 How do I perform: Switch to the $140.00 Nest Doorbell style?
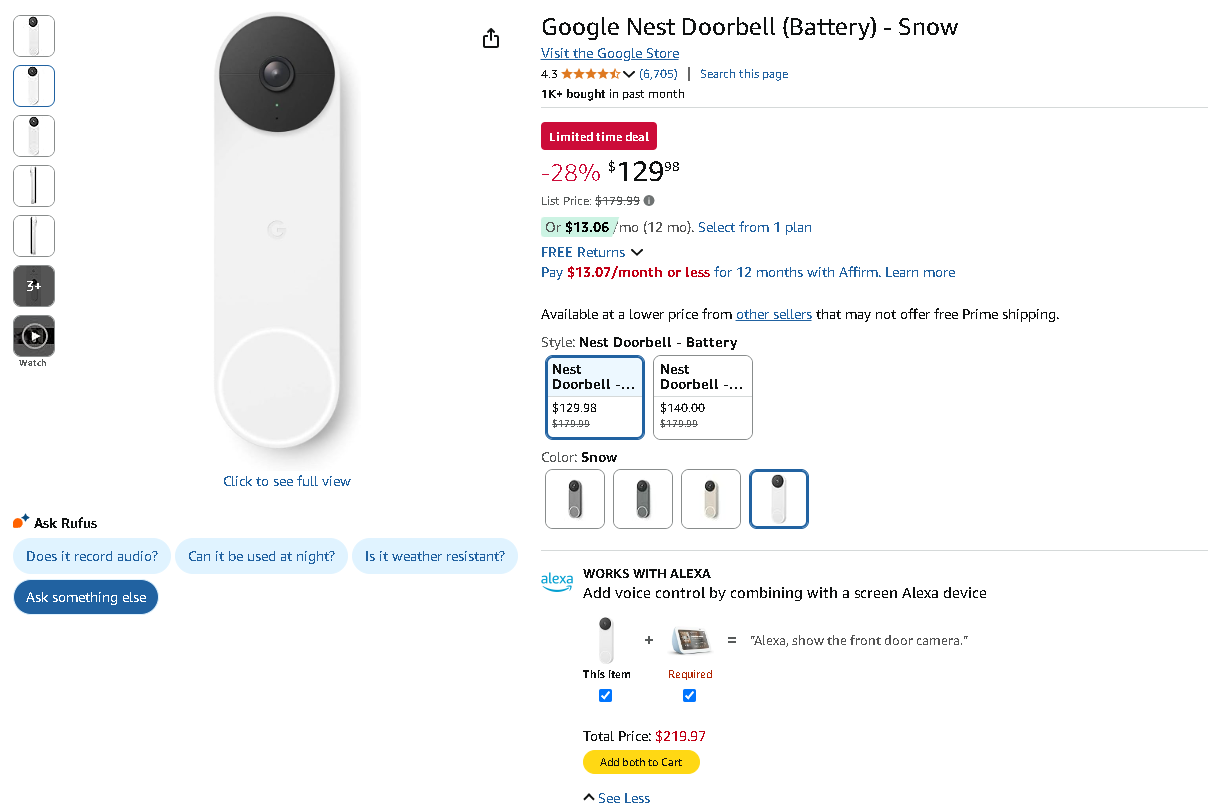click(x=702, y=397)
